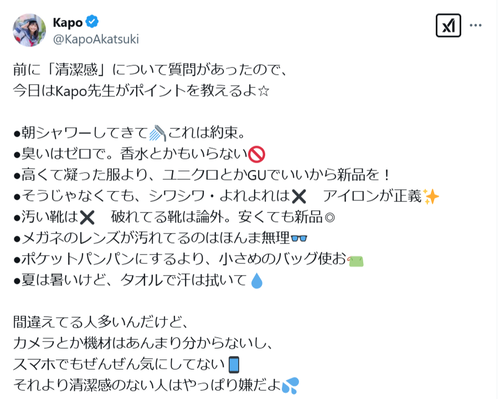Click the first tweet line mentioning 「清潔感」
Screen dimensions: 500x399
[150, 70]
